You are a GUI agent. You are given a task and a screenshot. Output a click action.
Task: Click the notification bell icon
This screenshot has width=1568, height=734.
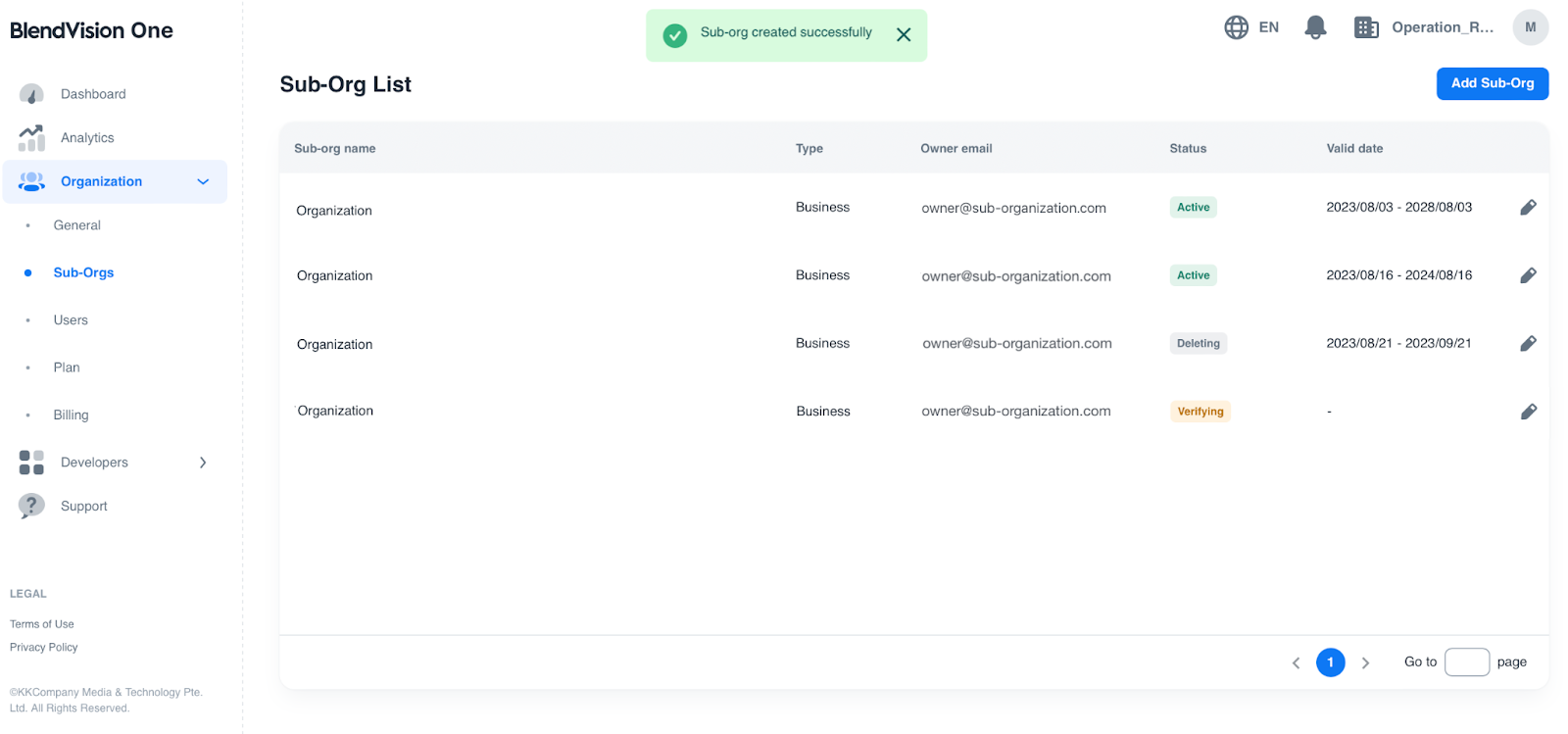[1315, 27]
